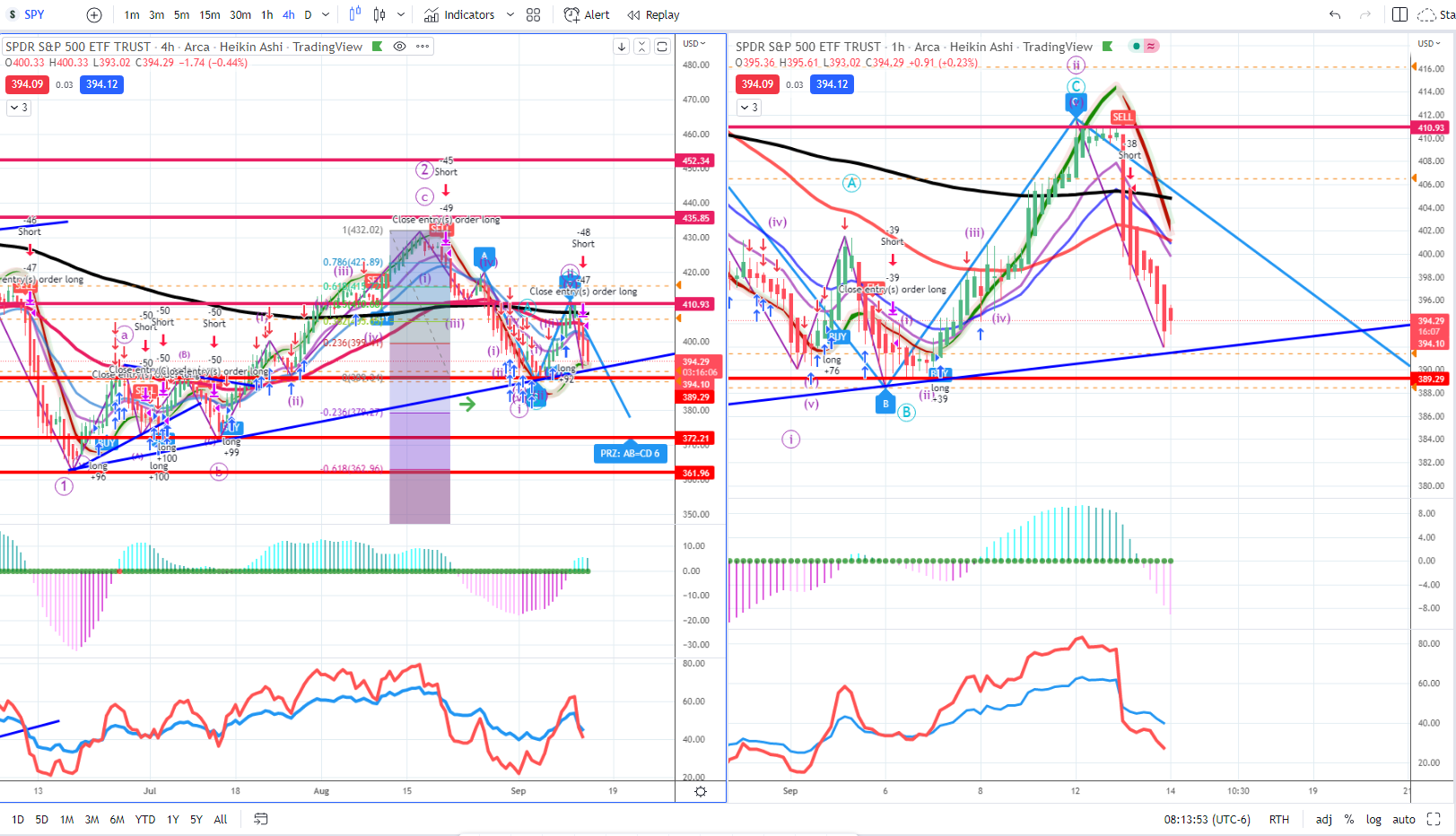Collapse the indicator legend on 1h chart

749,108
